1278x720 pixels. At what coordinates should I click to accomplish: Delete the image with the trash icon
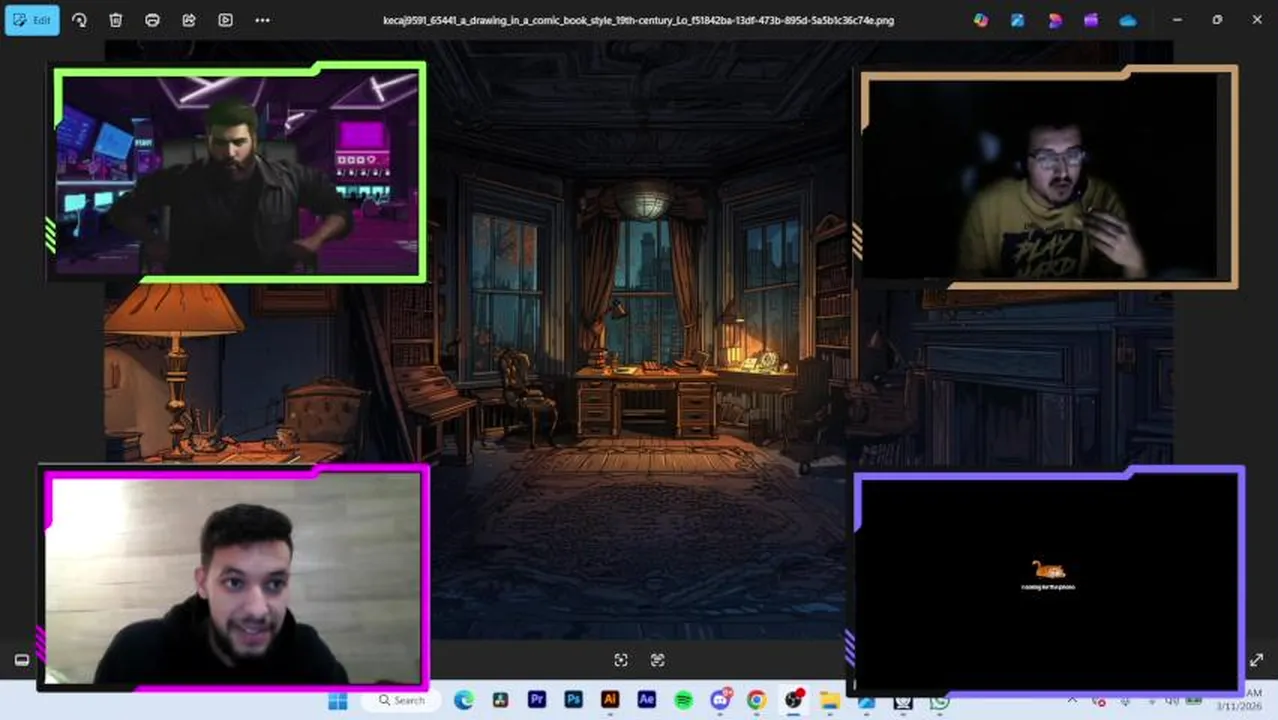click(115, 20)
